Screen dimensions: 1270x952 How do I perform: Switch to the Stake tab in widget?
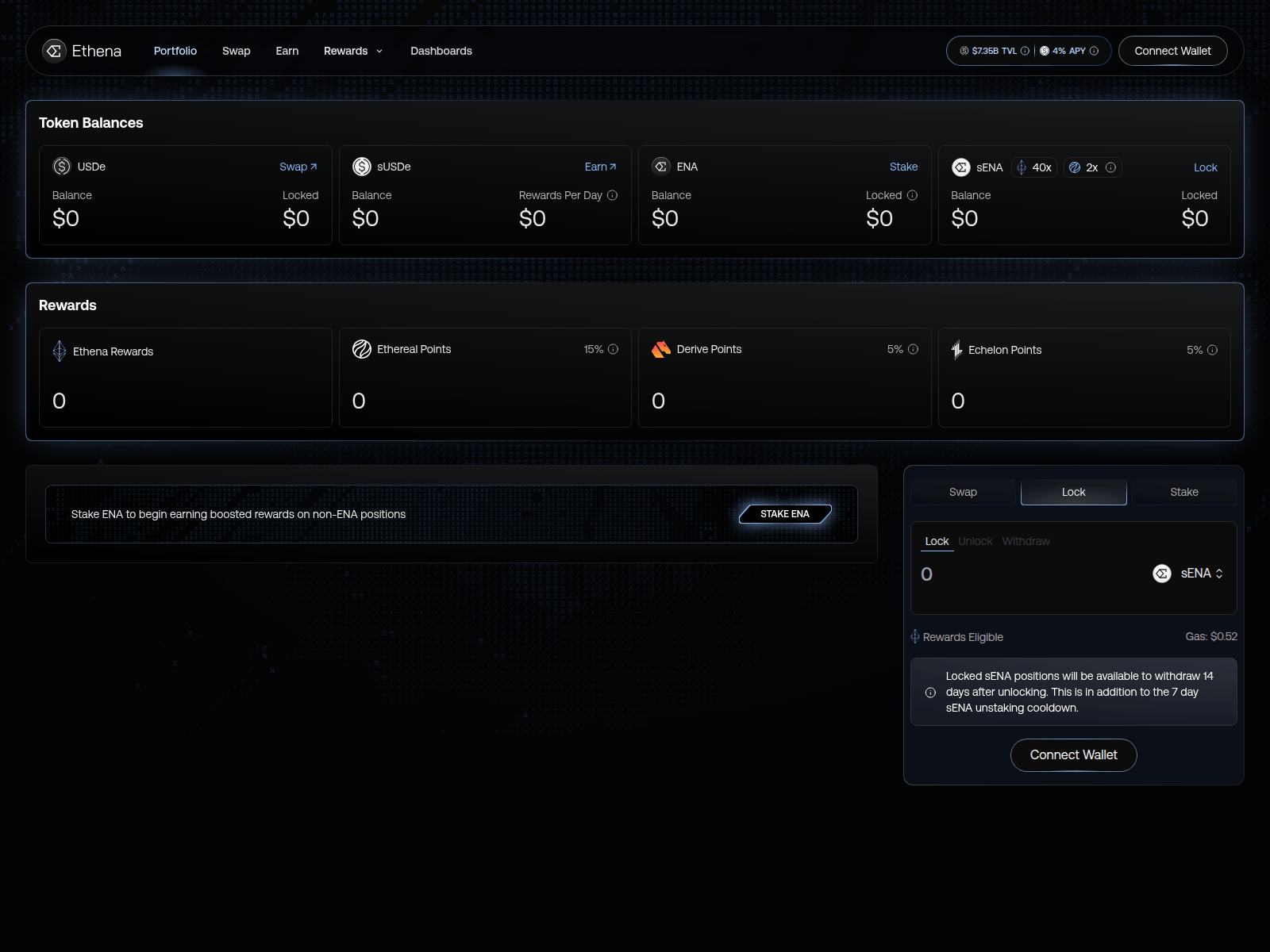pyautogui.click(x=1184, y=492)
